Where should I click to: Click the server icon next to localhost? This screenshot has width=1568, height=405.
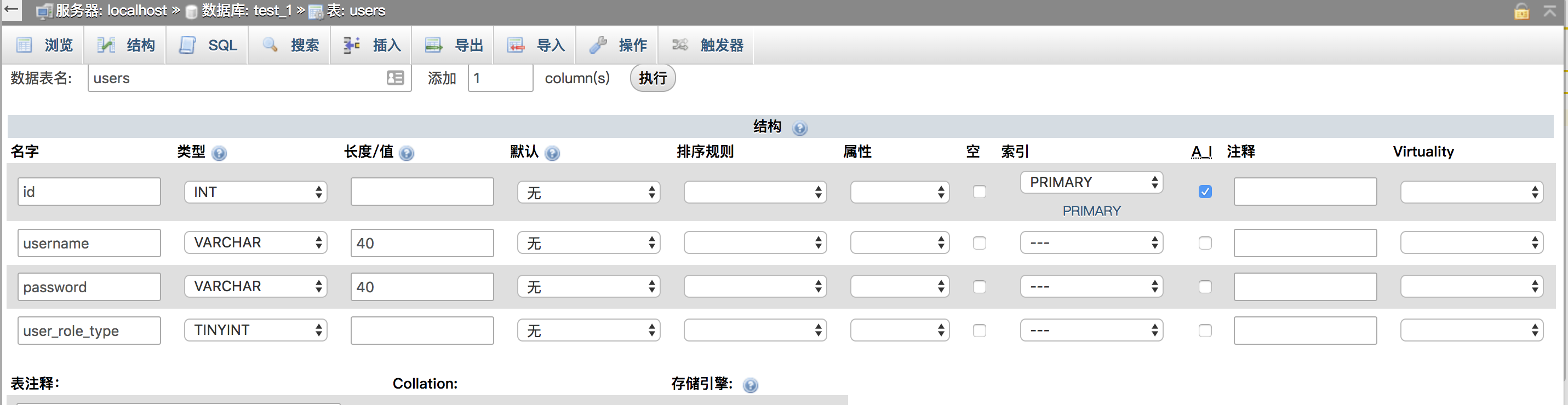click(x=44, y=11)
